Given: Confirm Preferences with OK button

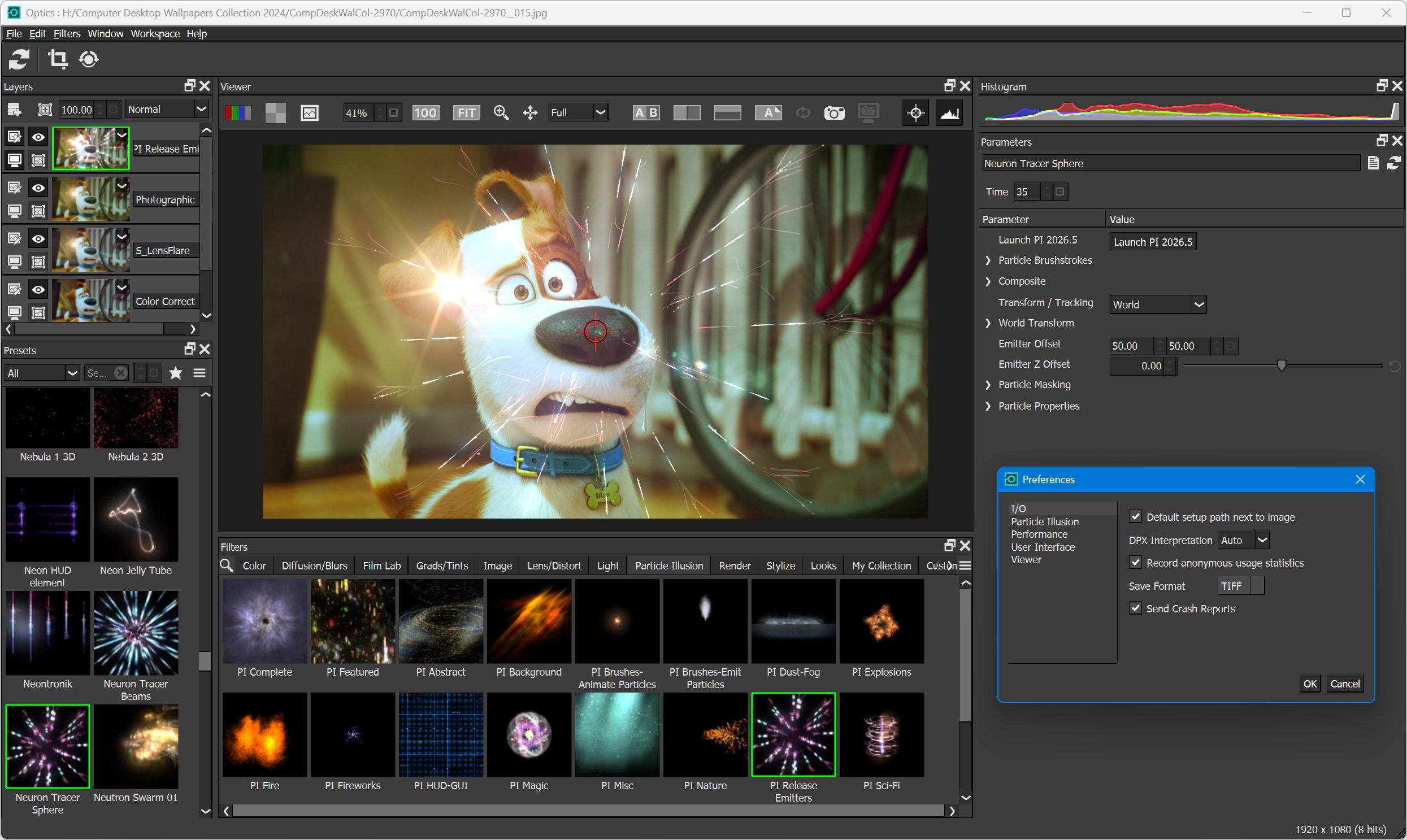Looking at the screenshot, I should (1310, 684).
